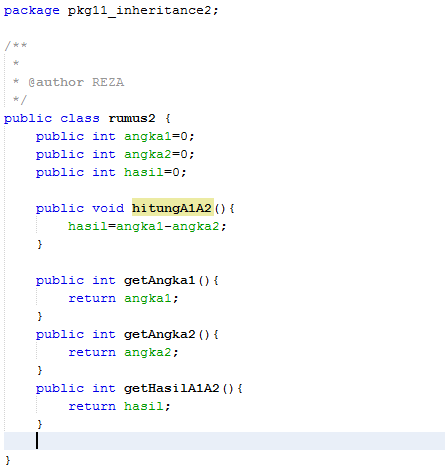Click the 'void' keyword

pos(108,208)
